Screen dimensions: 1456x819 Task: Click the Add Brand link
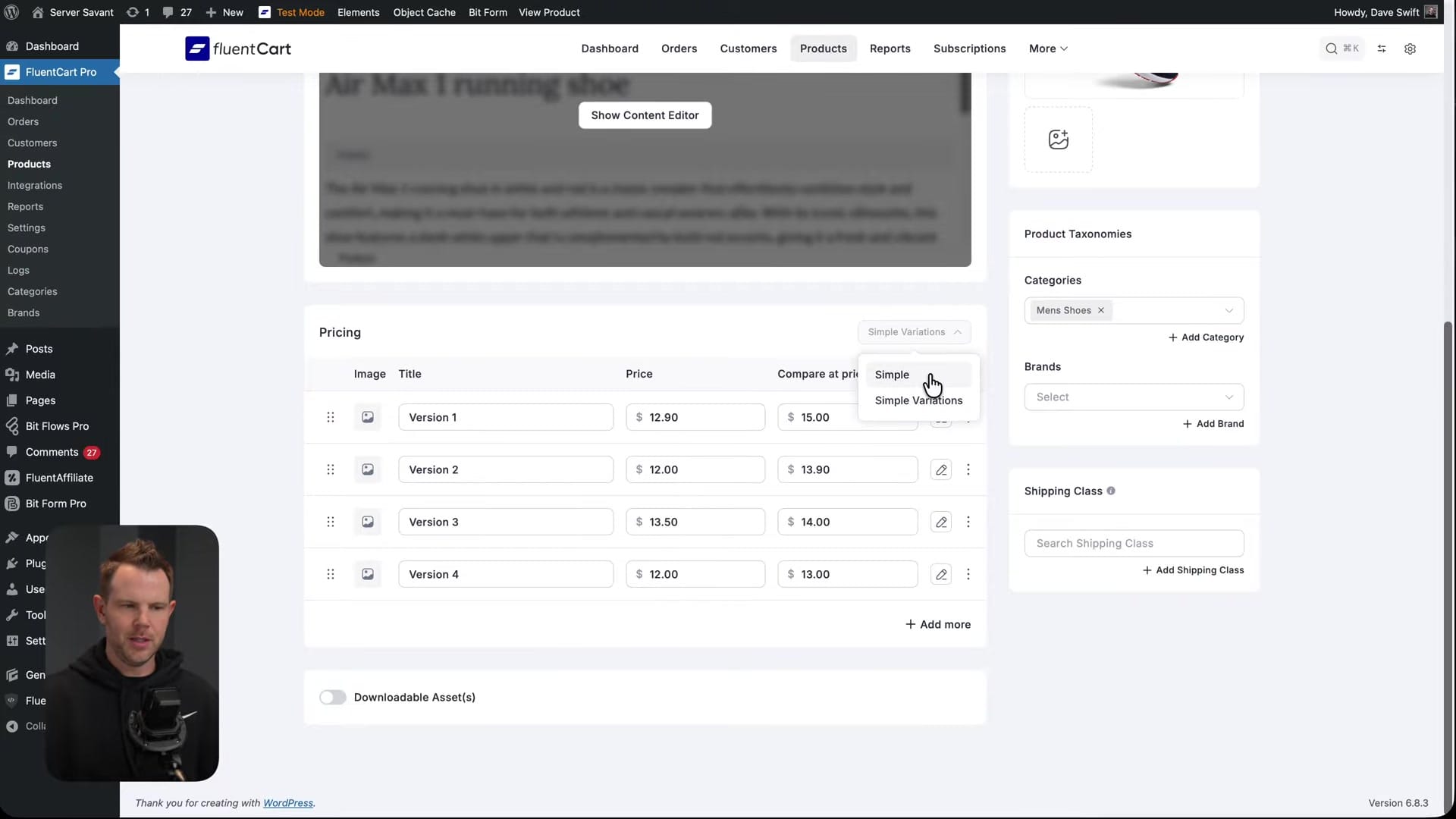tap(1213, 424)
